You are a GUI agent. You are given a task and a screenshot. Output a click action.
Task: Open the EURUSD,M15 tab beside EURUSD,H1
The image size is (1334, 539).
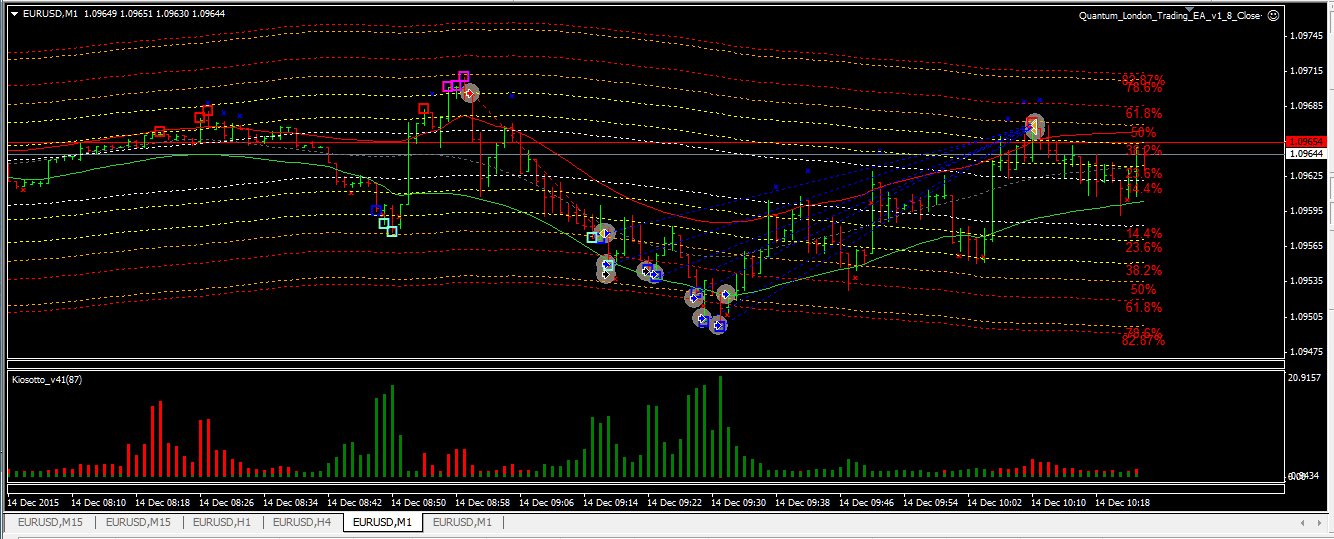click(x=138, y=522)
